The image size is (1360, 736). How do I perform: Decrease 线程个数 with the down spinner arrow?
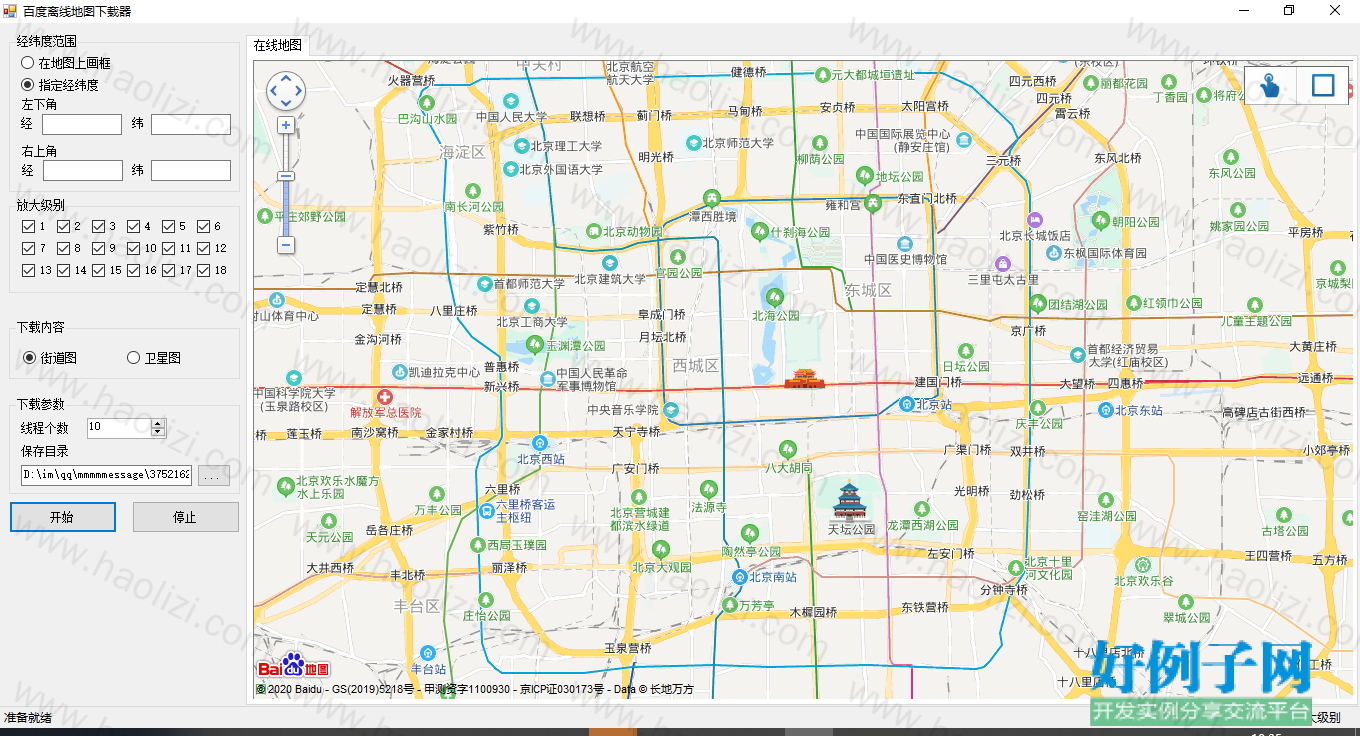(x=158, y=433)
